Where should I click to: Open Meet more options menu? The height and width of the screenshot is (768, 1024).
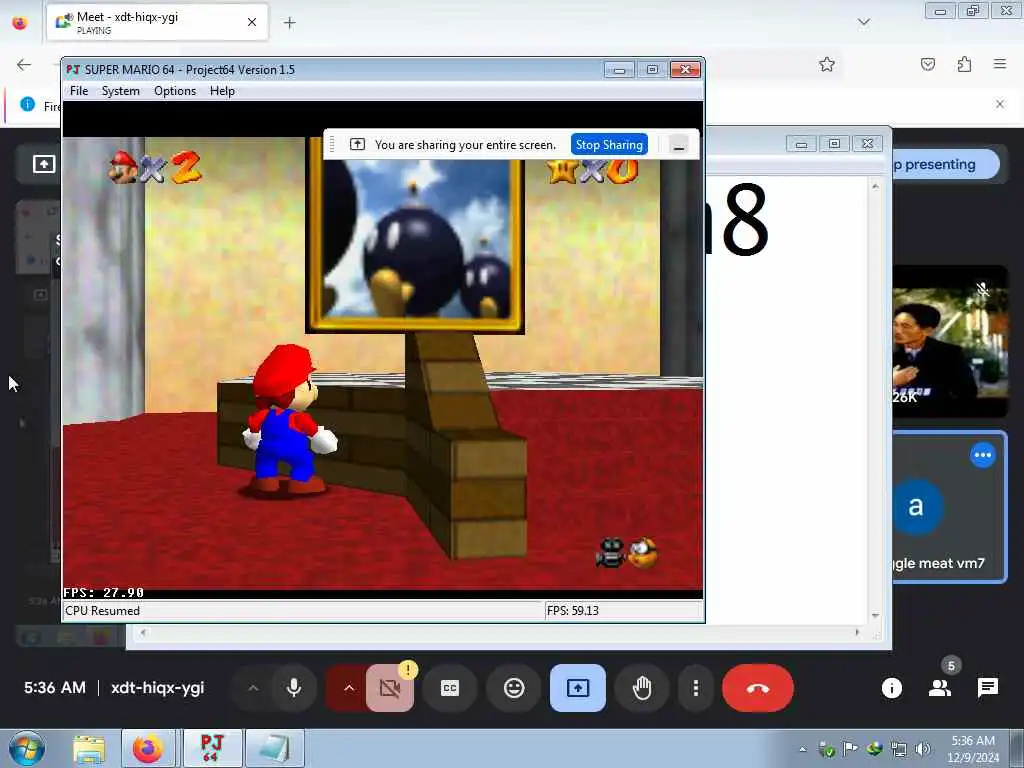click(x=696, y=688)
